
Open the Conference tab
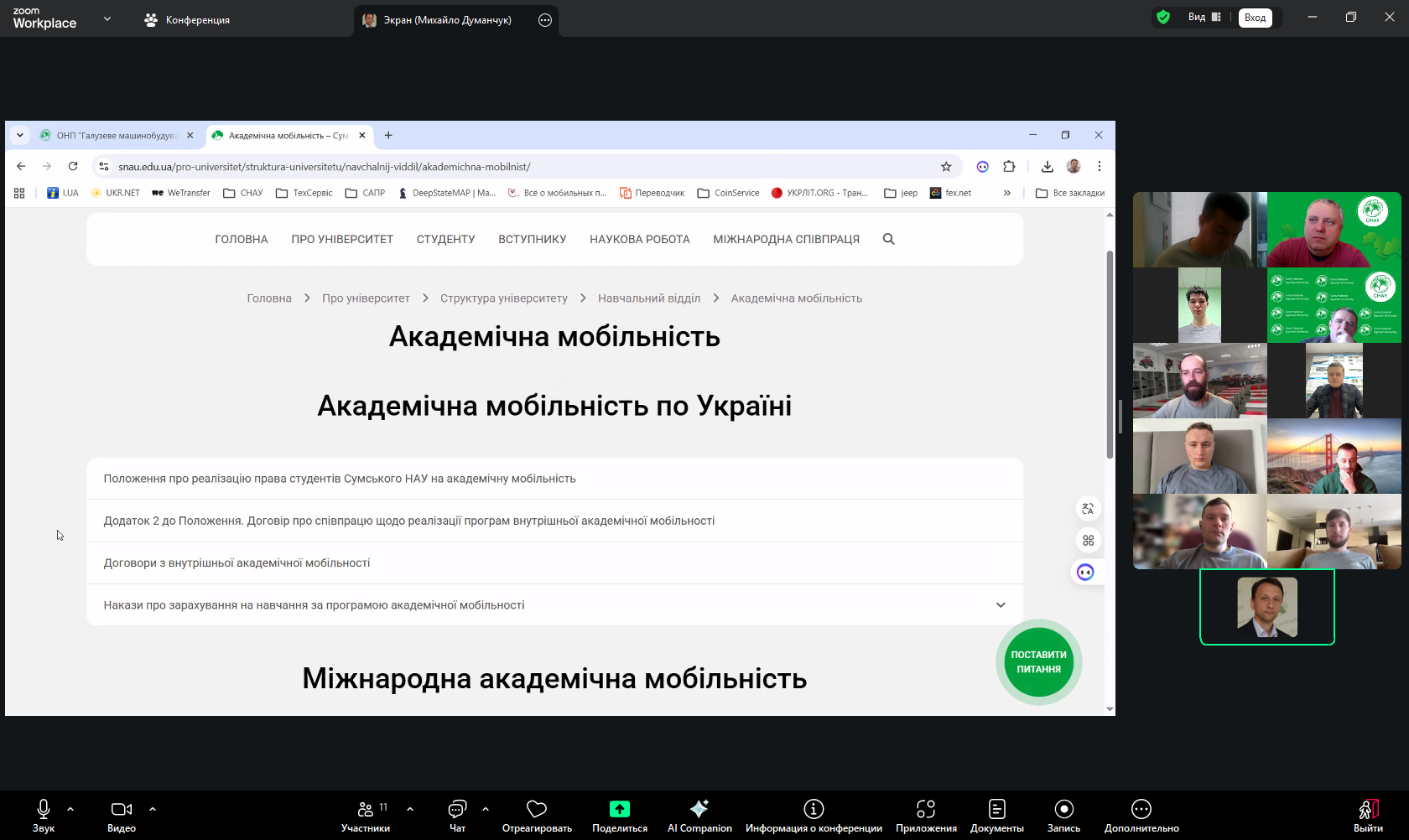(187, 19)
